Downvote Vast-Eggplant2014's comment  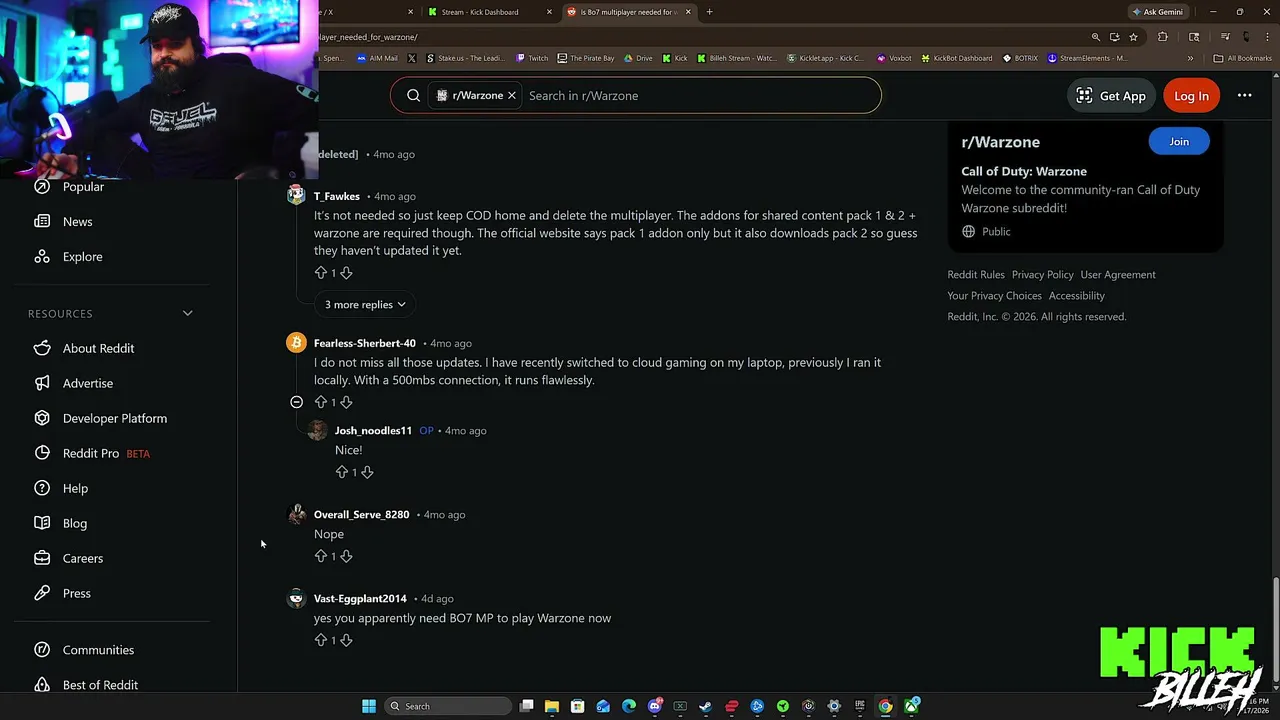[x=346, y=640]
